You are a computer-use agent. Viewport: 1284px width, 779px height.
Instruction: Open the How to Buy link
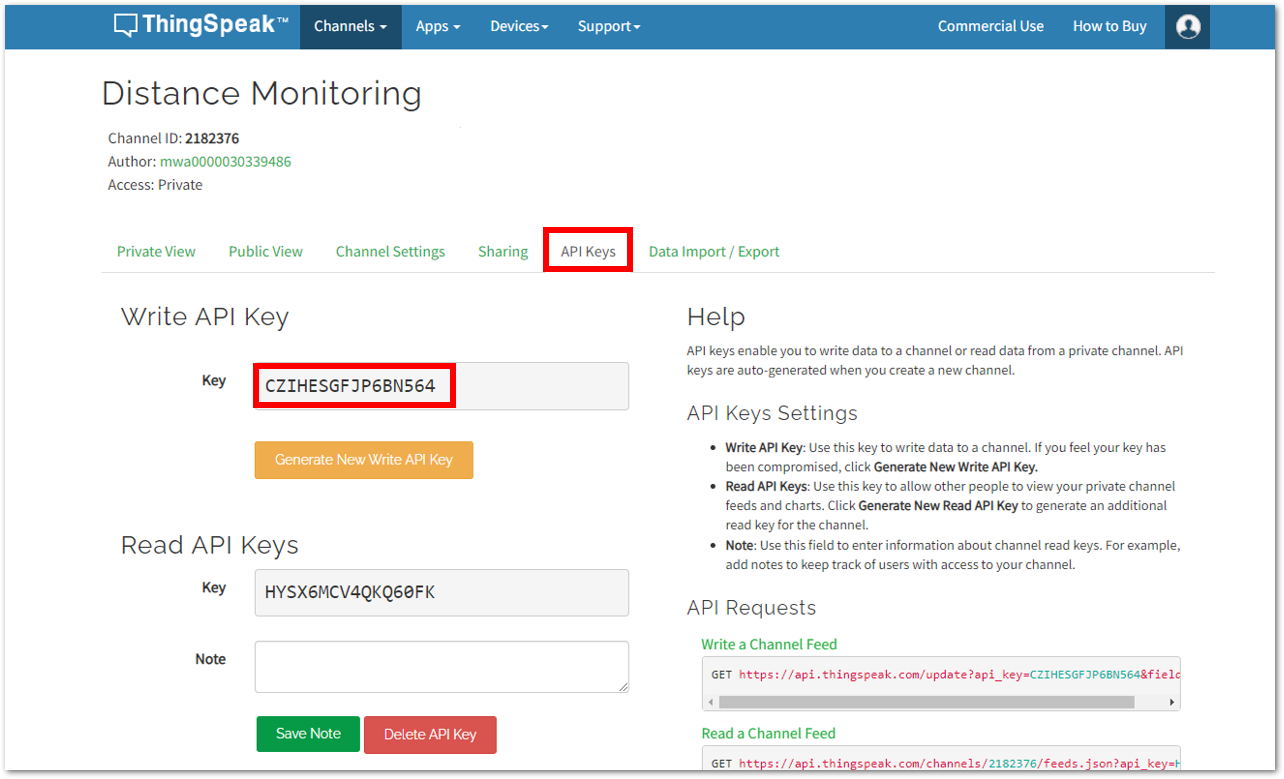pos(1110,26)
